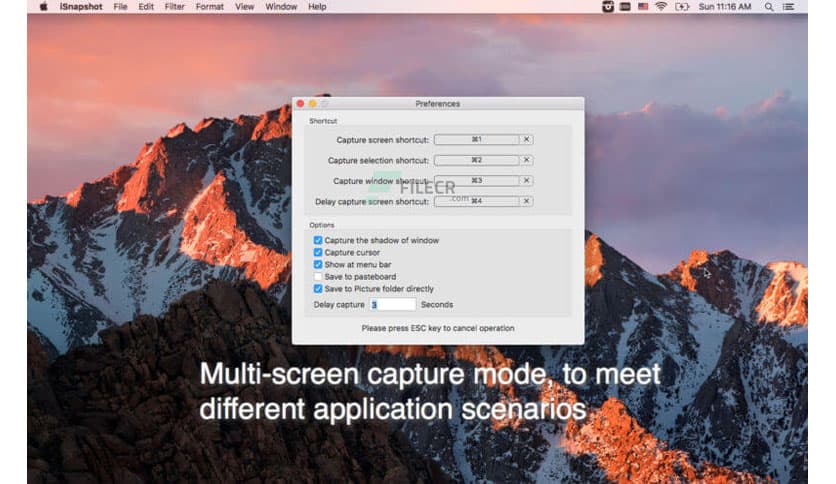Open the iSnapshot application menu
Viewport: 836px width, 484px height.
coord(81,7)
